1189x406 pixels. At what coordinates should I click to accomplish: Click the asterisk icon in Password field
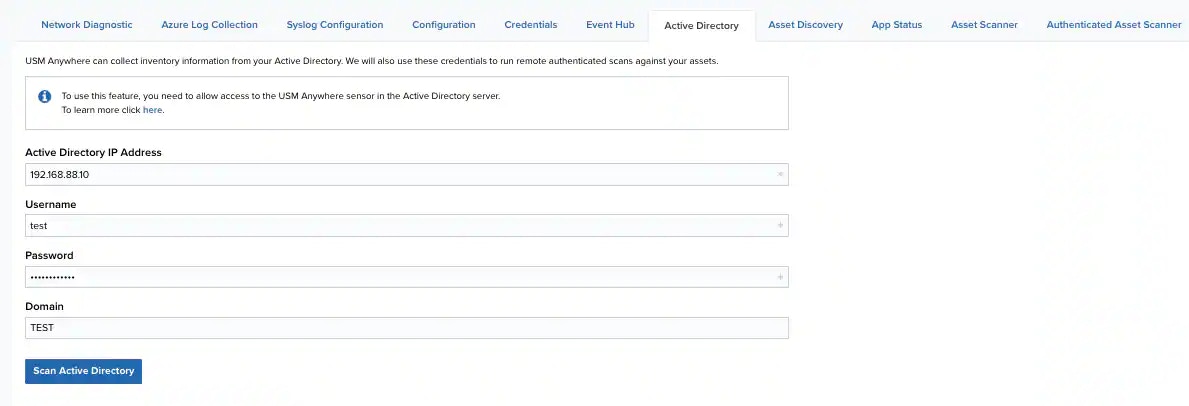pyautogui.click(x=780, y=277)
